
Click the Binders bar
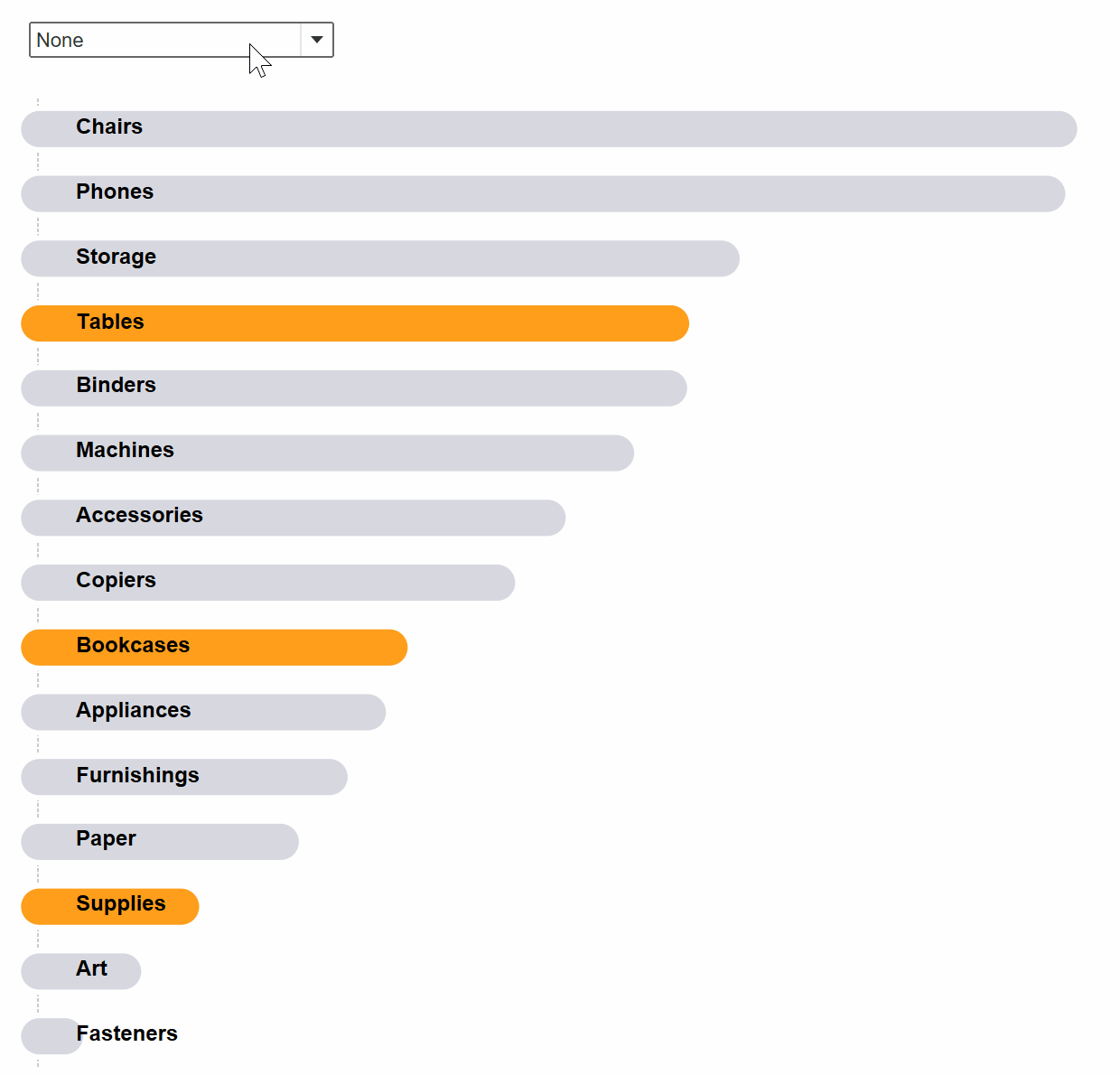pyautogui.click(x=352, y=388)
